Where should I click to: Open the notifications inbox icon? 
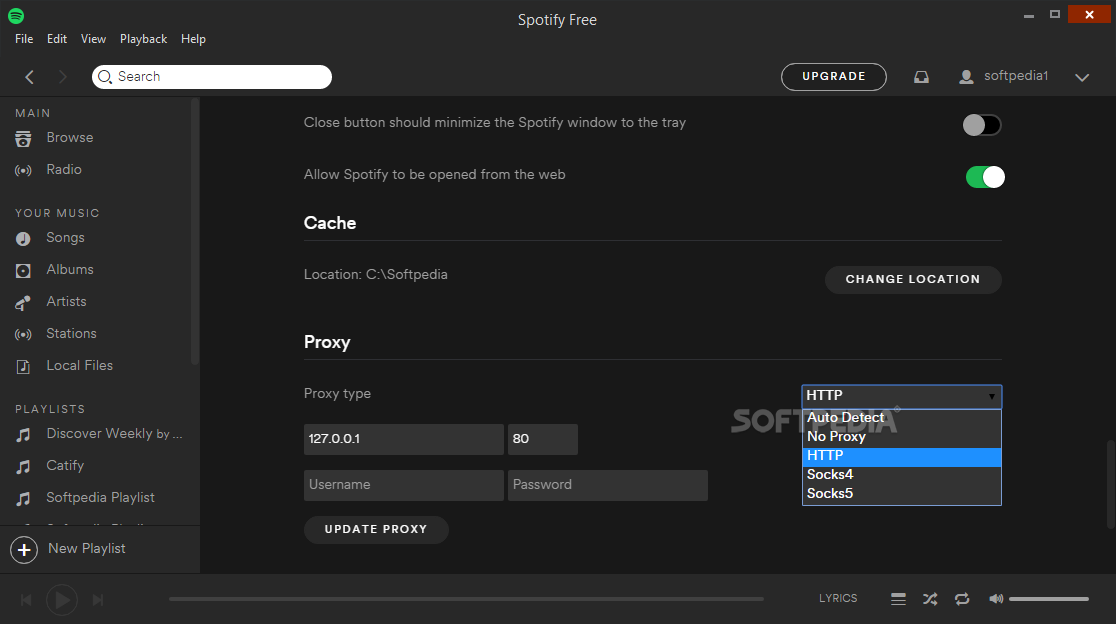[x=921, y=77]
